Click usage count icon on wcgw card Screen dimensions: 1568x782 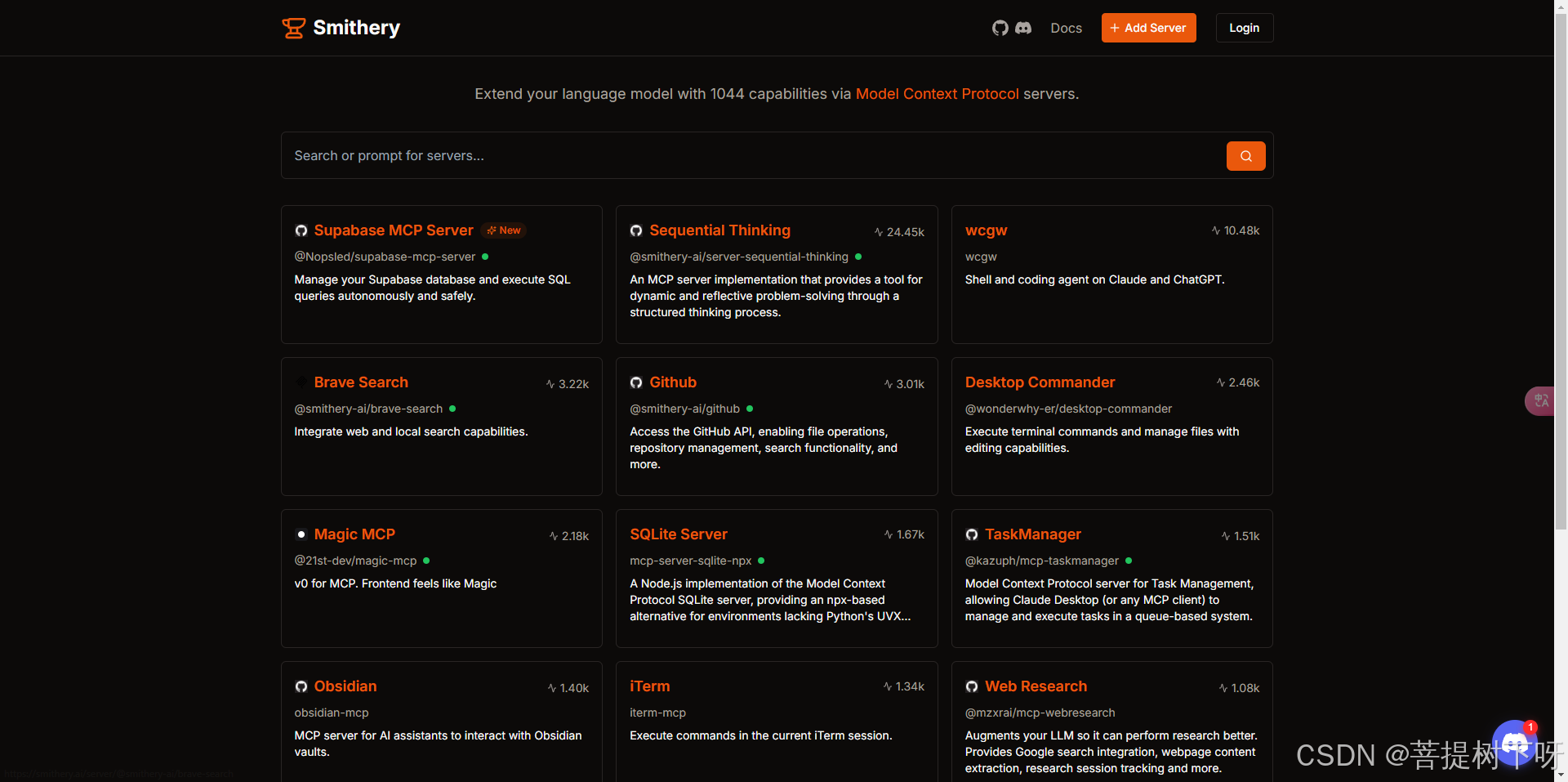tap(1216, 230)
